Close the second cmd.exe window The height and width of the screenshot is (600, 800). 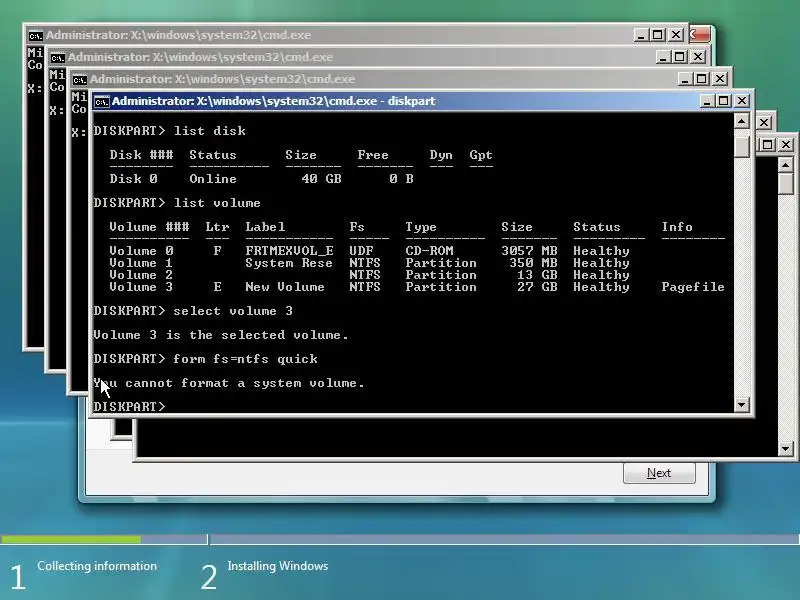698,57
